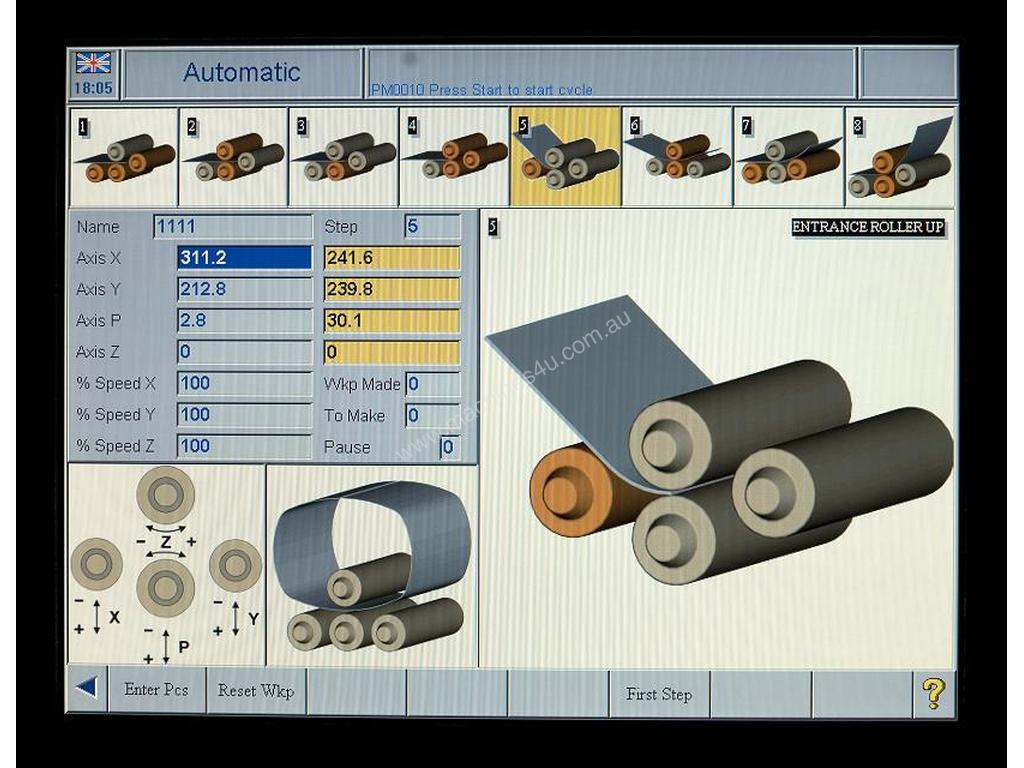Choose step 3 roller position icon
The width and height of the screenshot is (1024, 768).
click(344, 157)
